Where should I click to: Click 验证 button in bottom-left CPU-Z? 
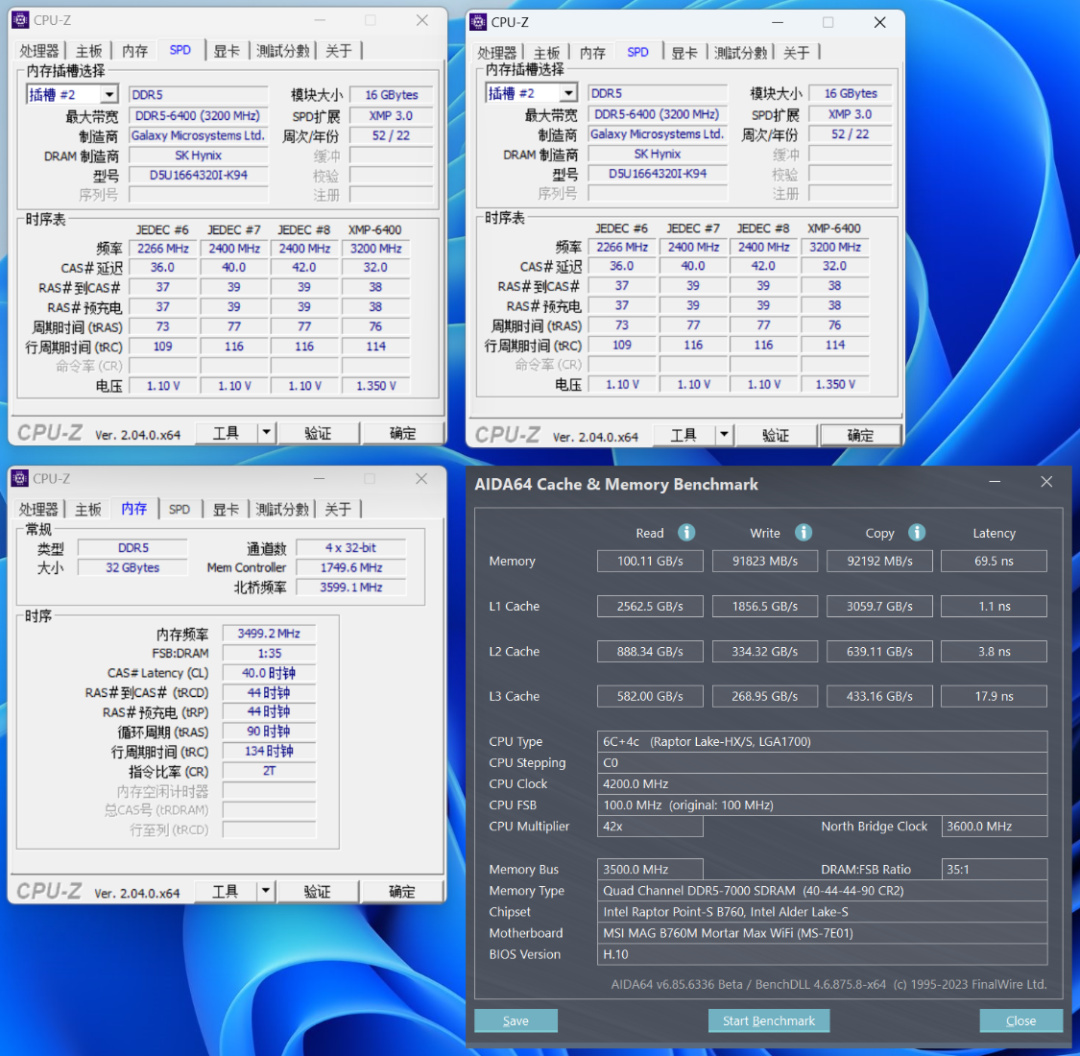tap(317, 891)
